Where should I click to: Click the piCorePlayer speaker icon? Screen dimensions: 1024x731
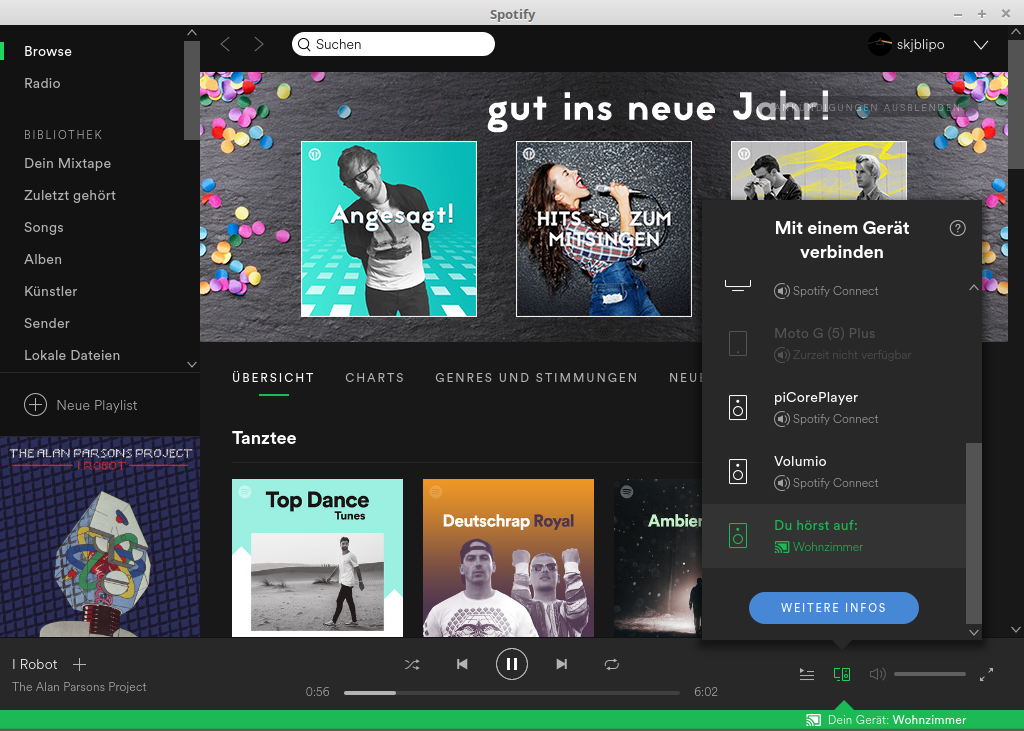(x=738, y=408)
